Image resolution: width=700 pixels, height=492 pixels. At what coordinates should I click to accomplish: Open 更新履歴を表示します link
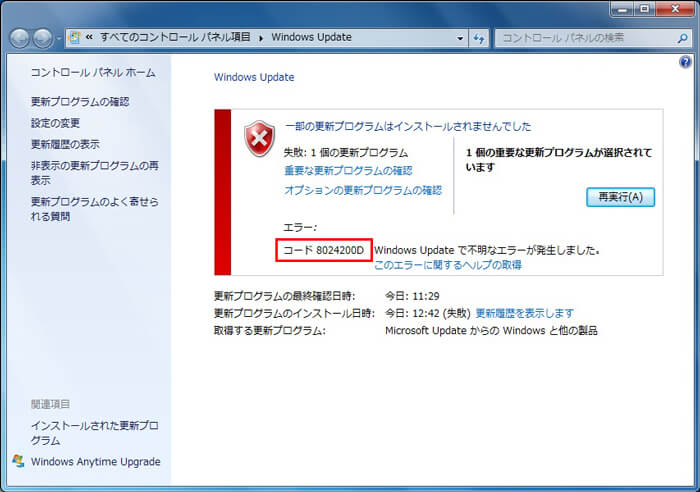pyautogui.click(x=525, y=313)
